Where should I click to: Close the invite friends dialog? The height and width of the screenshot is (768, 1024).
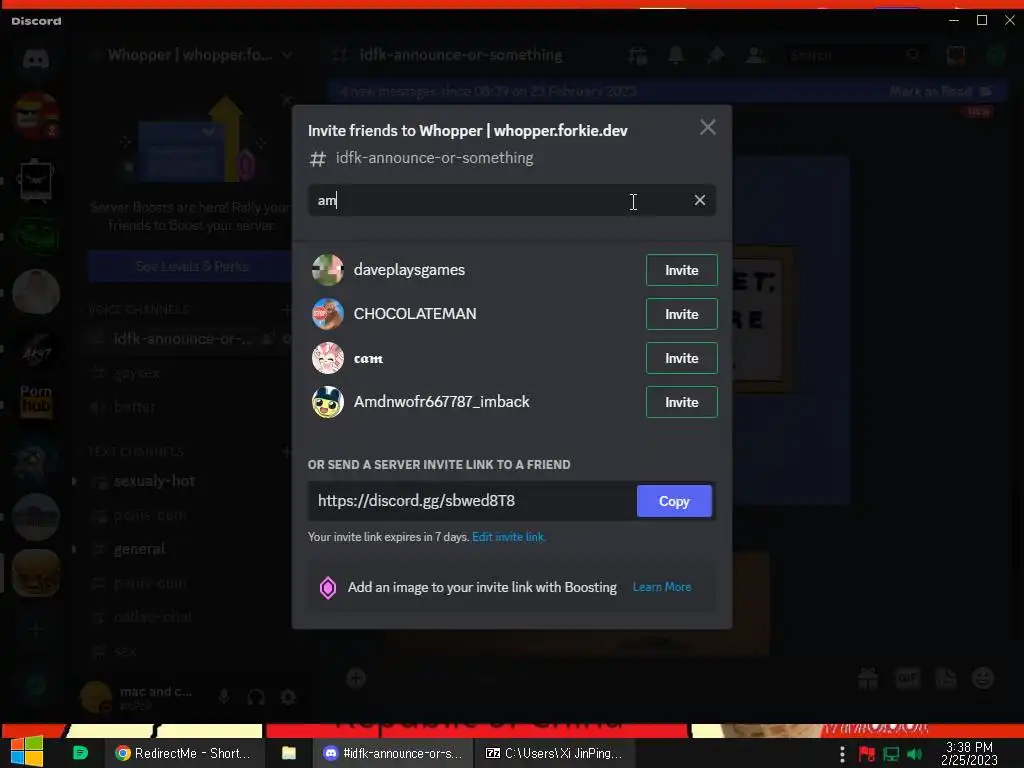(x=707, y=127)
